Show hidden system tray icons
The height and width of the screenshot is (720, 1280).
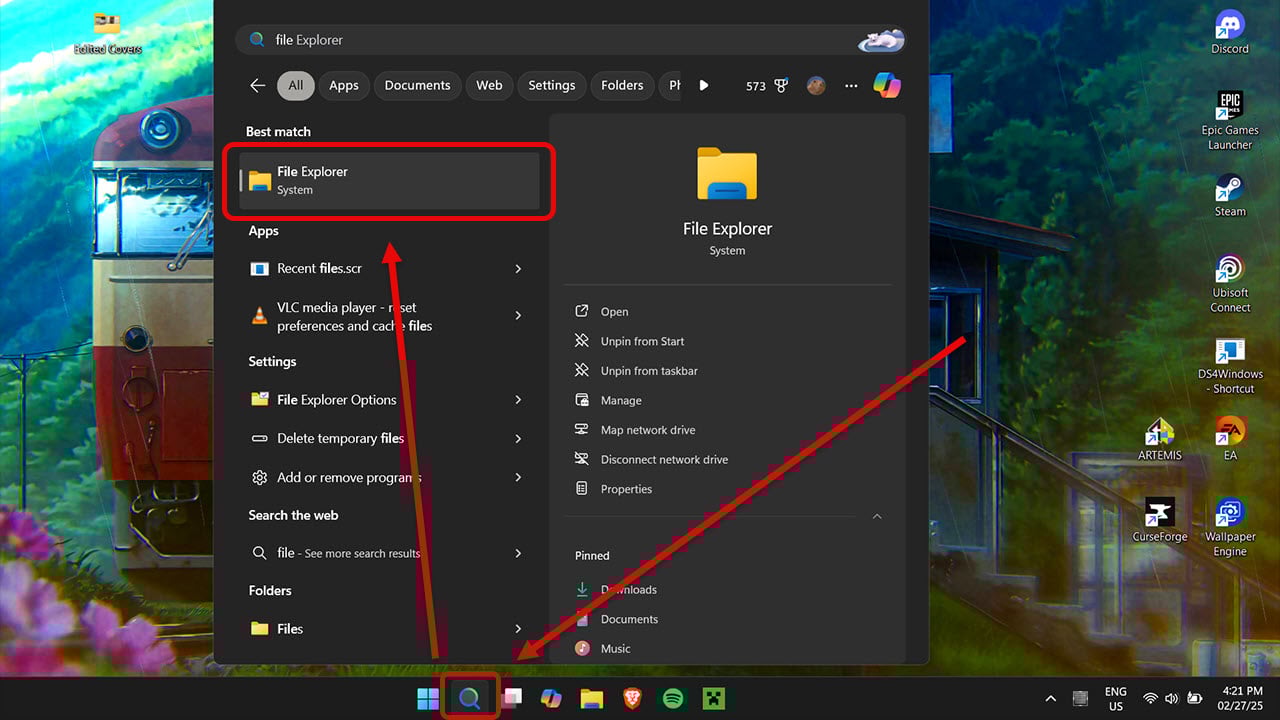coord(1050,699)
